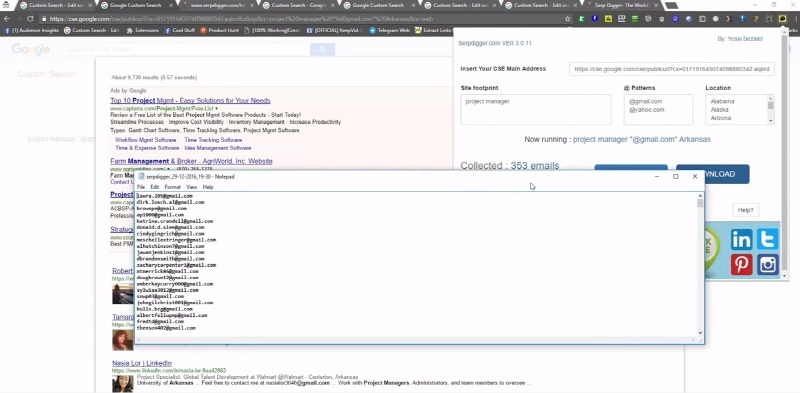Click the @ Patterns text area
Screen dimensions: 800x393
(x=658, y=109)
